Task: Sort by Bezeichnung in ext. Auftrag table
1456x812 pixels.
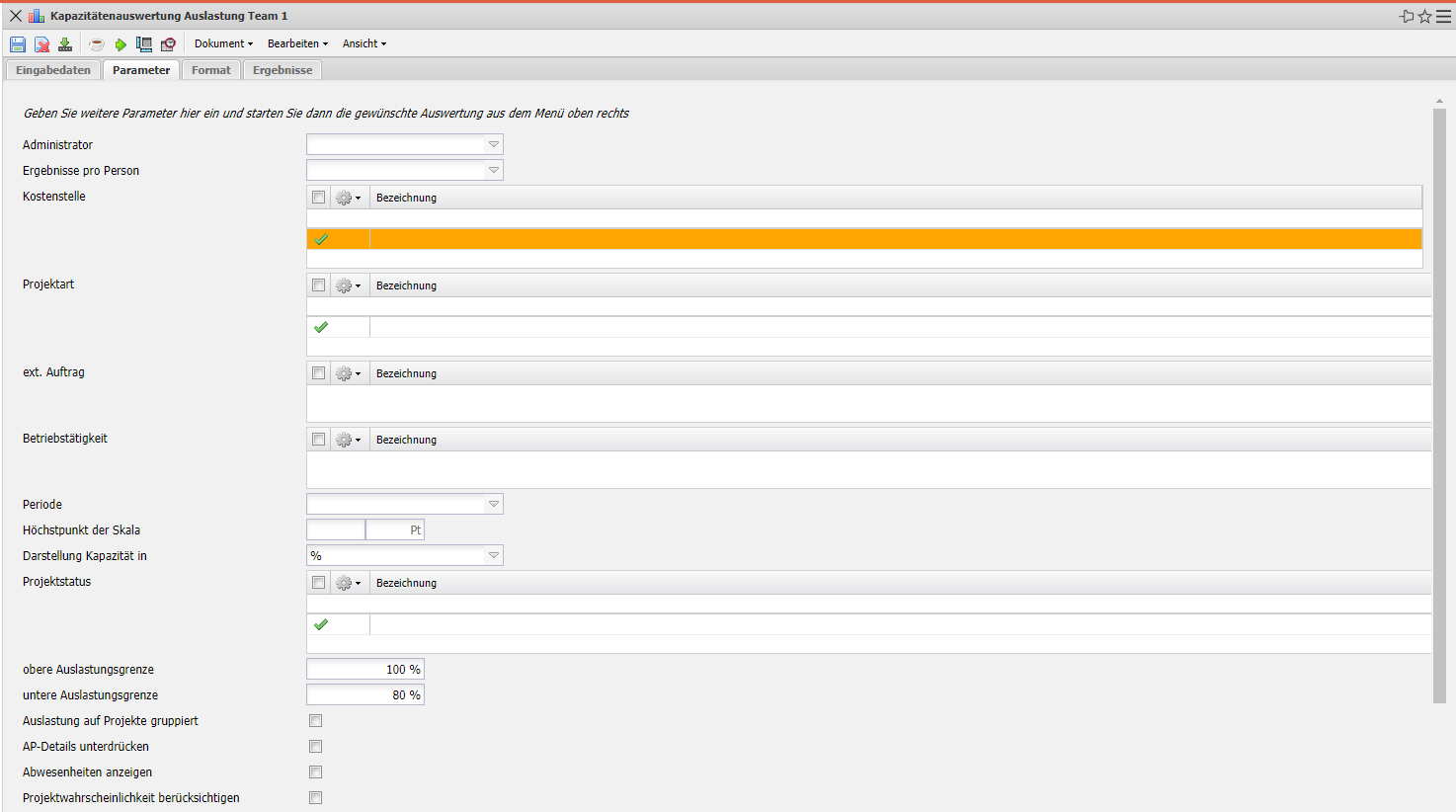Action: pyautogui.click(x=406, y=373)
